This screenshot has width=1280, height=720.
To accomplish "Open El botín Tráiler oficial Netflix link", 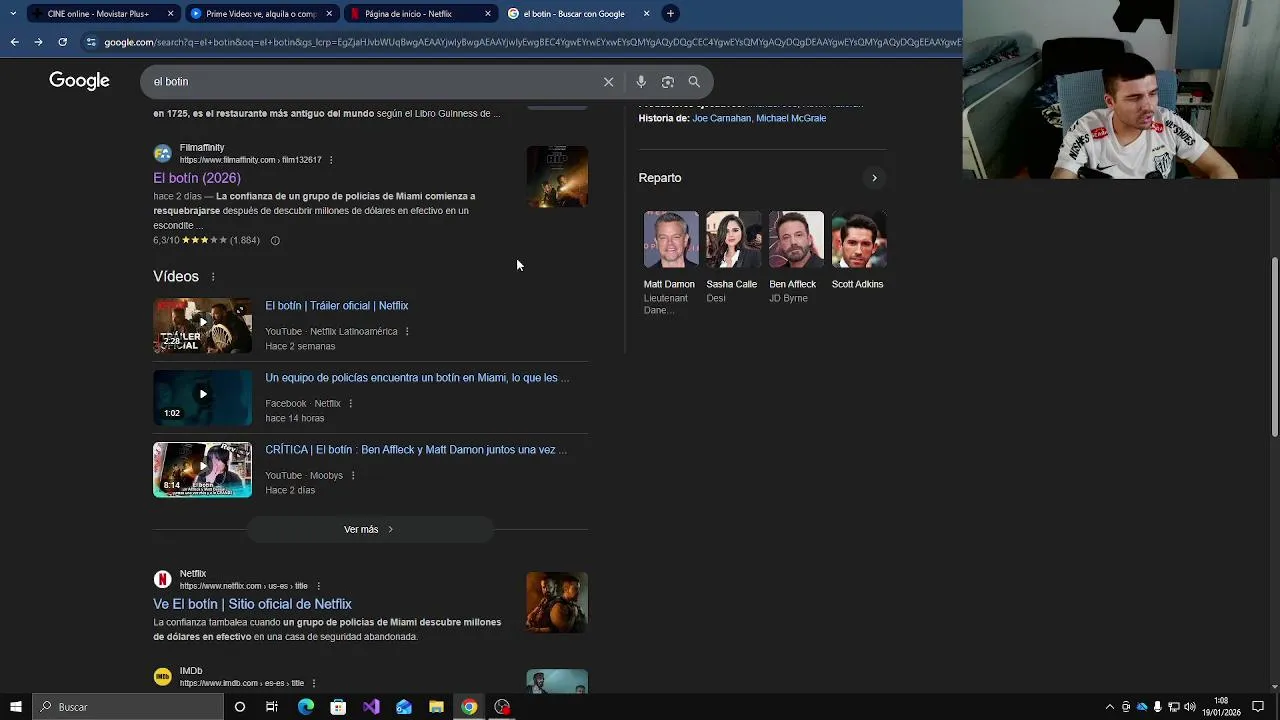I will pos(336,306).
